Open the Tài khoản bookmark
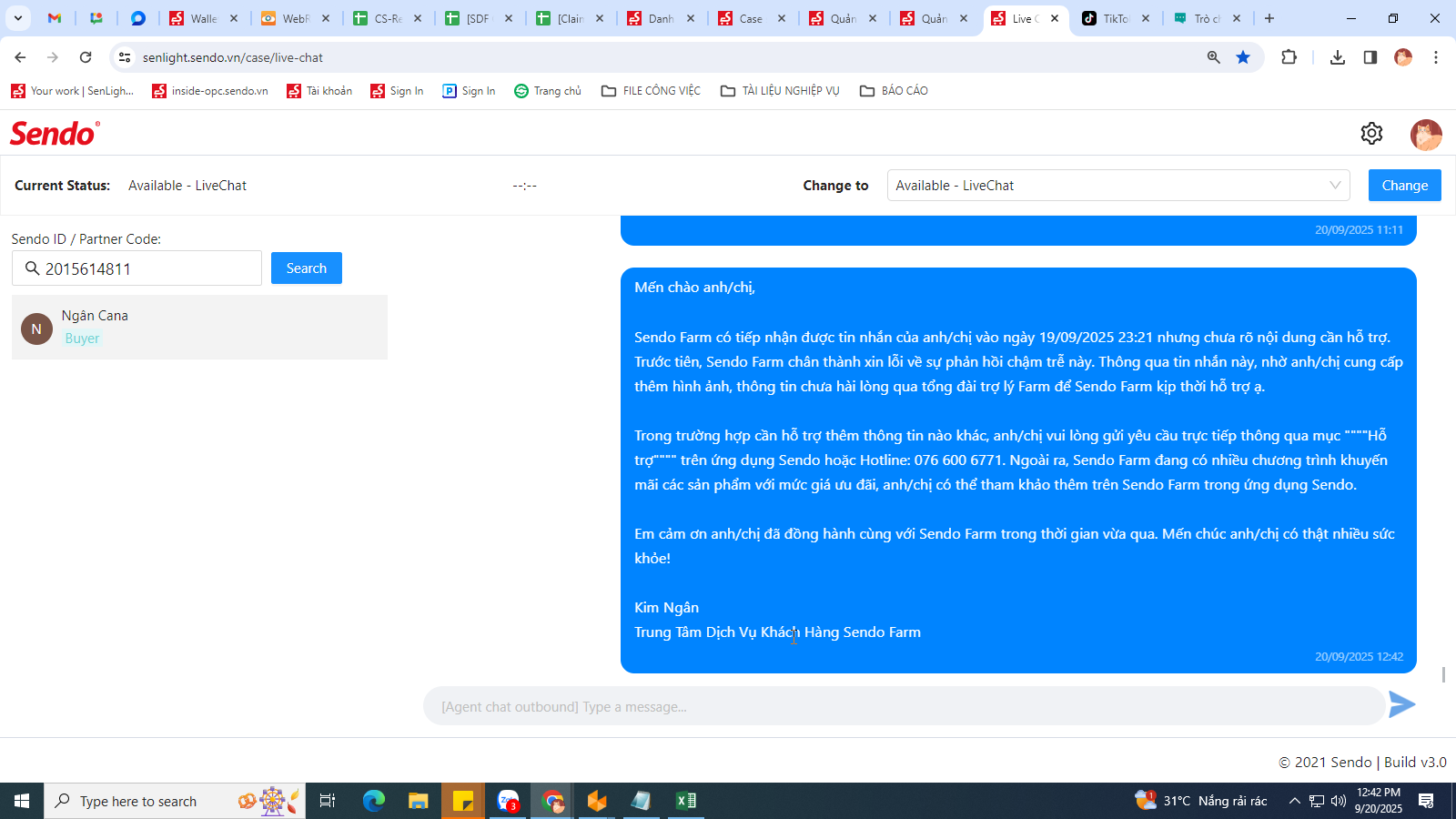 point(319,91)
